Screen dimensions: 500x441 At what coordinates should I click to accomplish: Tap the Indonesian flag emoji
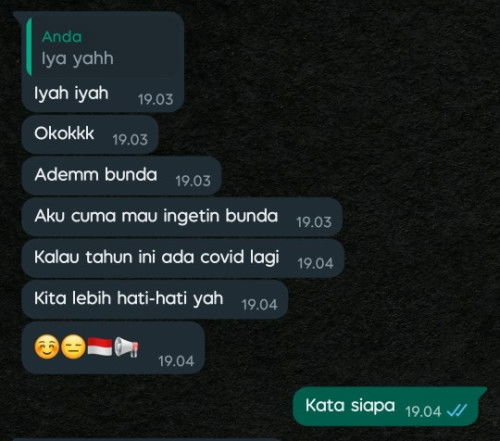(x=100, y=346)
